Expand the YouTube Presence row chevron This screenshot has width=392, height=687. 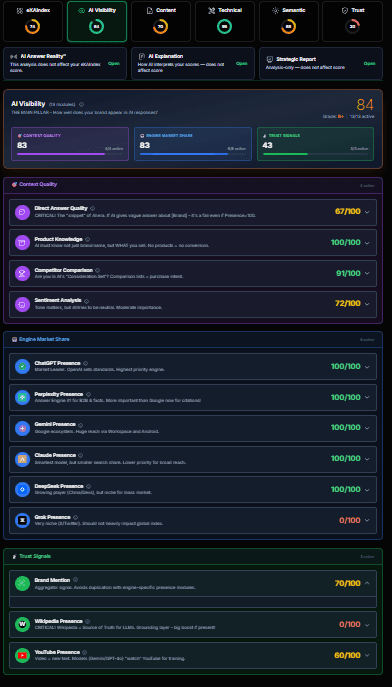pos(367,655)
